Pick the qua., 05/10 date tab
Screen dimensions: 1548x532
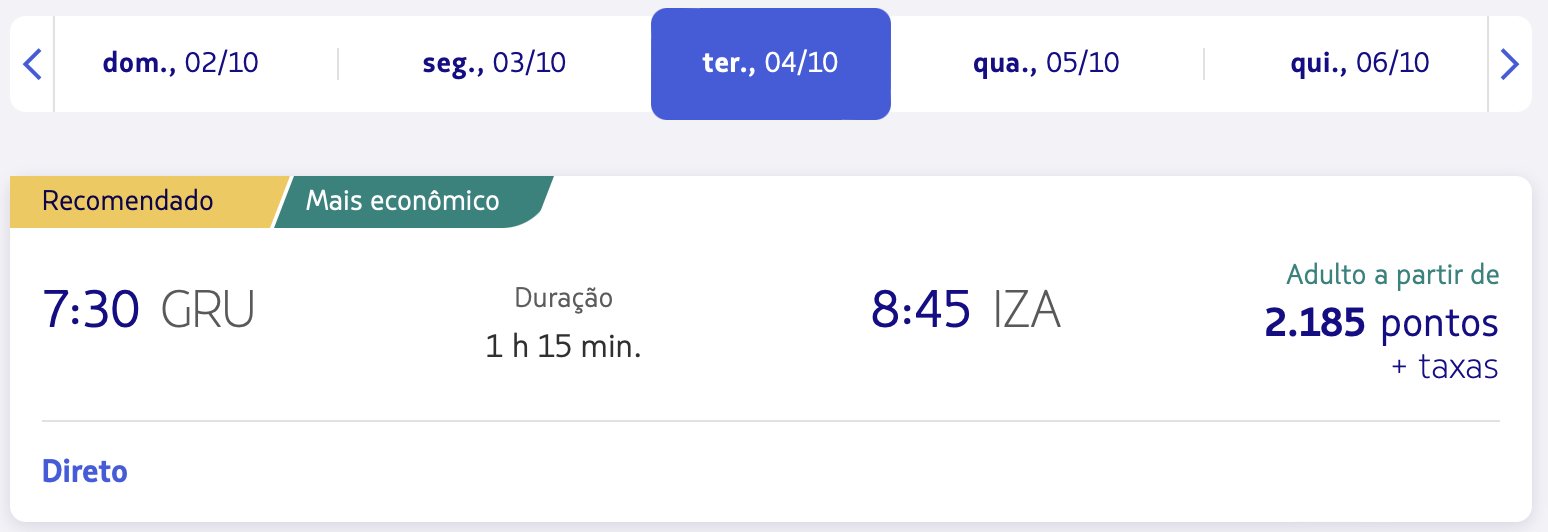point(1046,64)
